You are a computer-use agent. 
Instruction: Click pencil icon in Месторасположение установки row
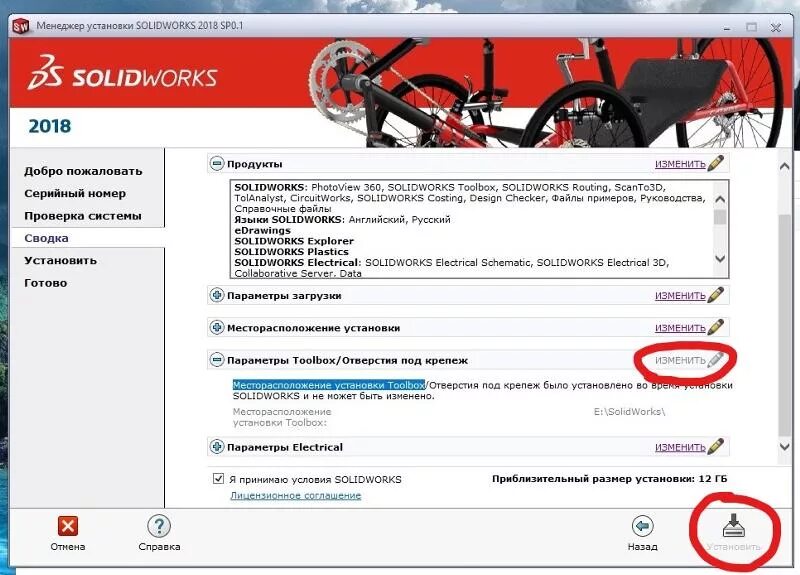tap(716, 327)
